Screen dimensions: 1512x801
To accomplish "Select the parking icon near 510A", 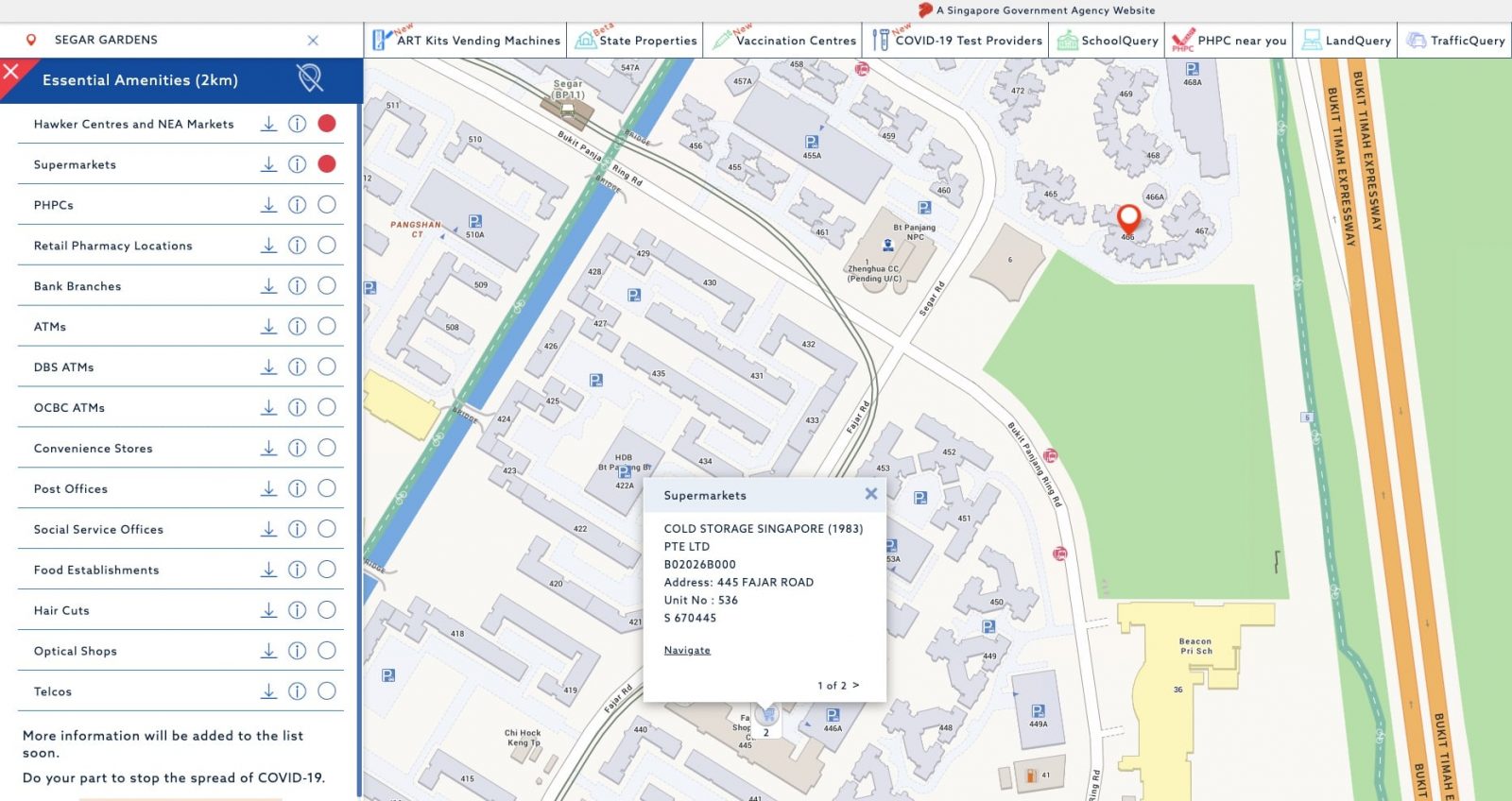I will click(474, 222).
